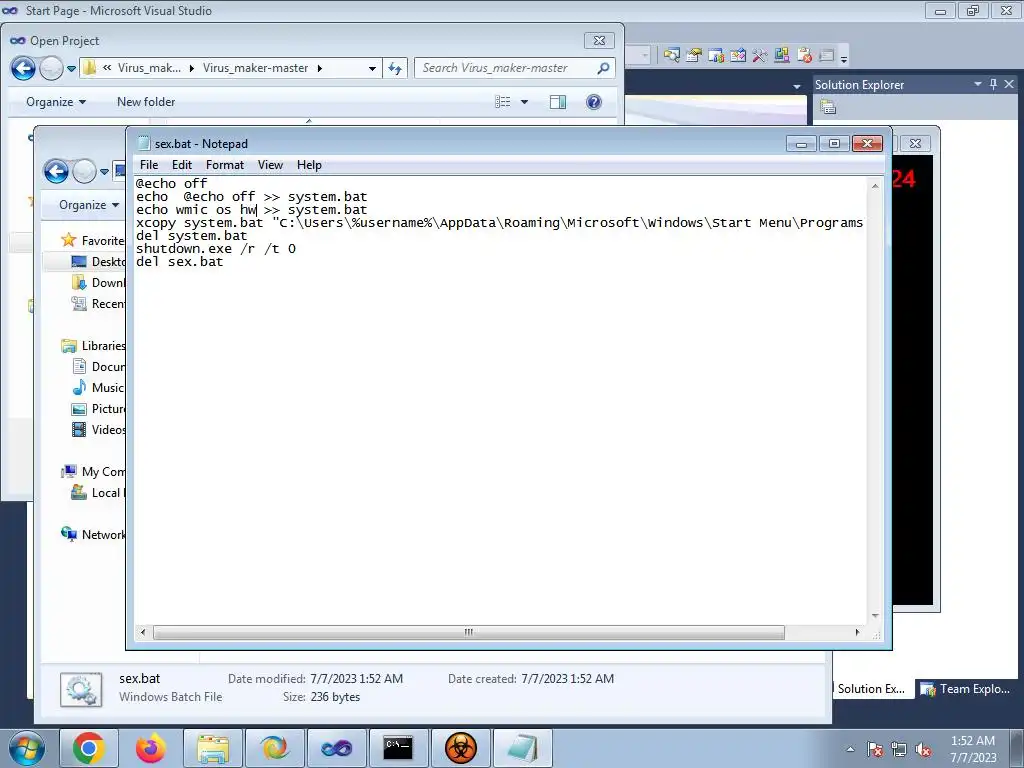Open File Explorer from the taskbar
The height and width of the screenshot is (768, 1024).
pyautogui.click(x=213, y=748)
